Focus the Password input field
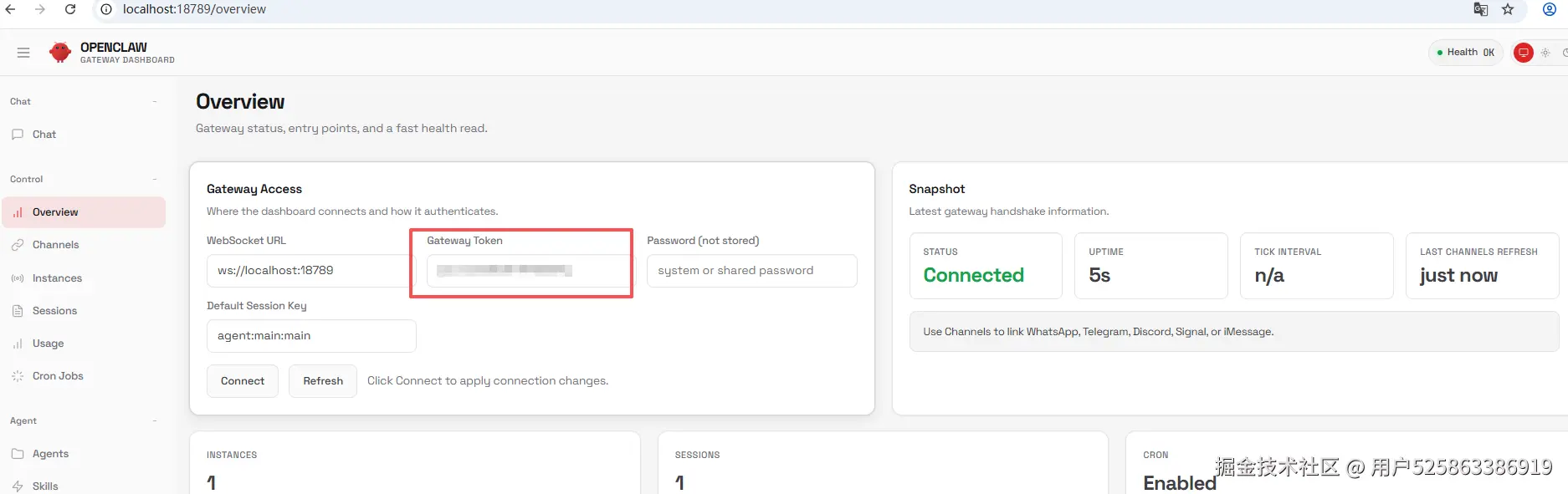The height and width of the screenshot is (494, 1568). click(x=751, y=271)
